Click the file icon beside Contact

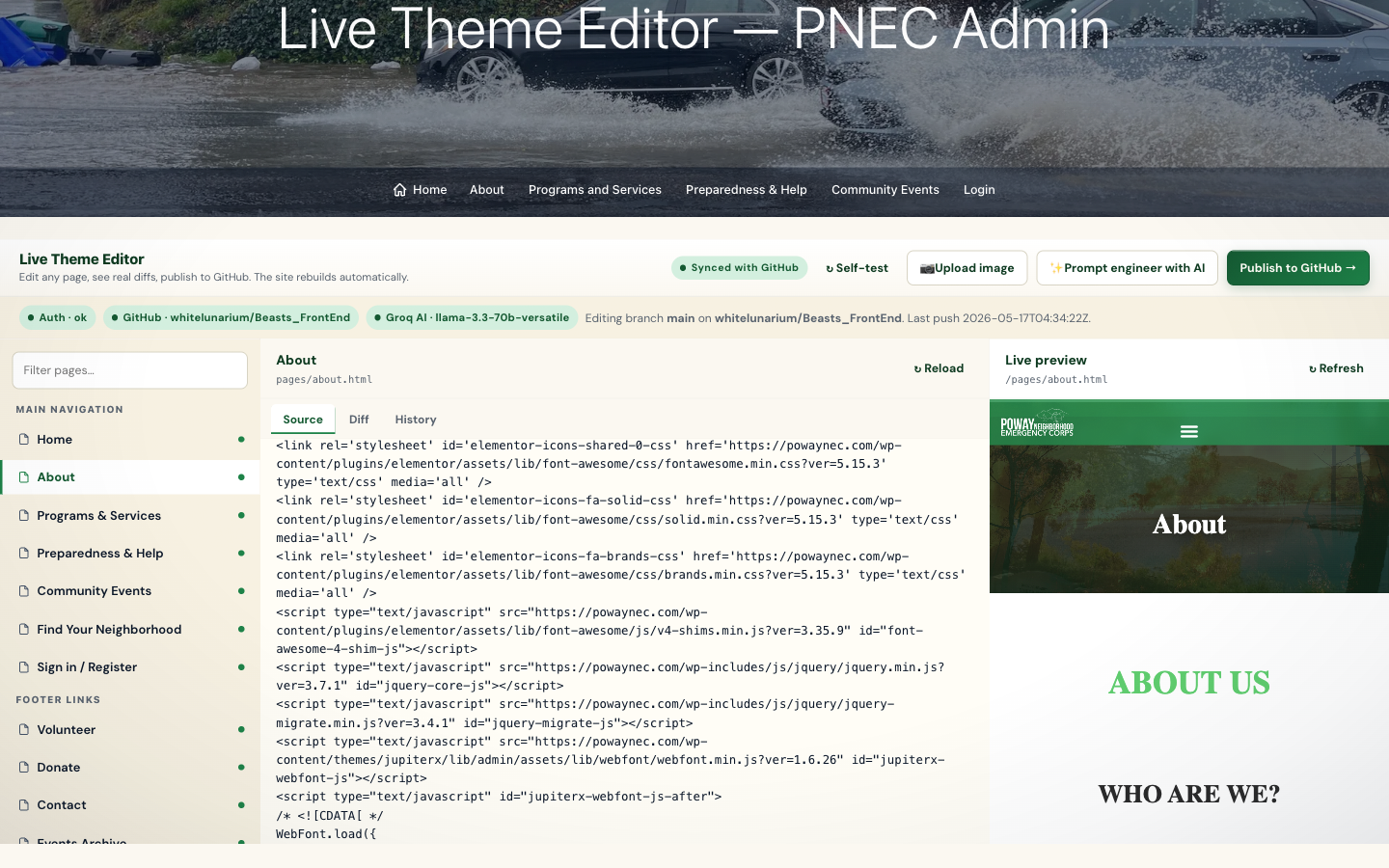24,805
